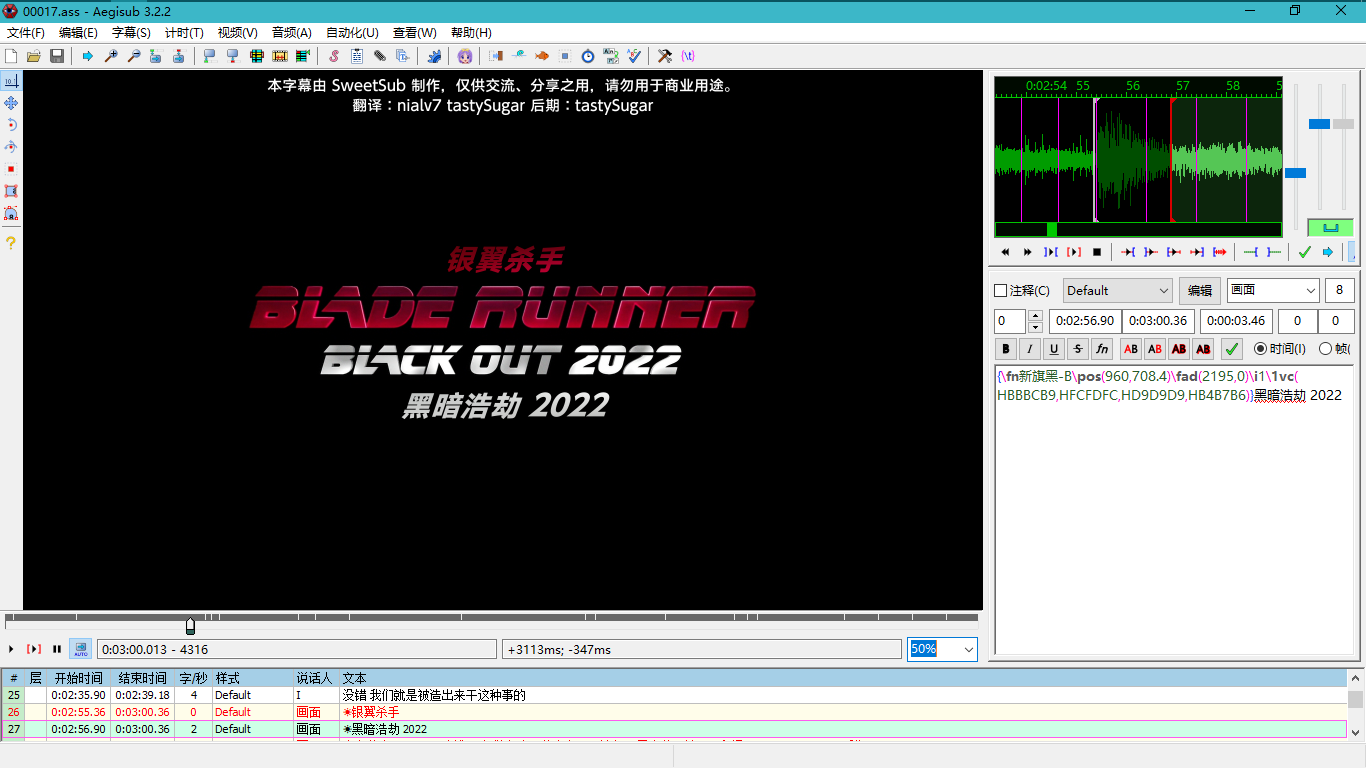Open the Shift Times toolbar icon

(x=496, y=56)
